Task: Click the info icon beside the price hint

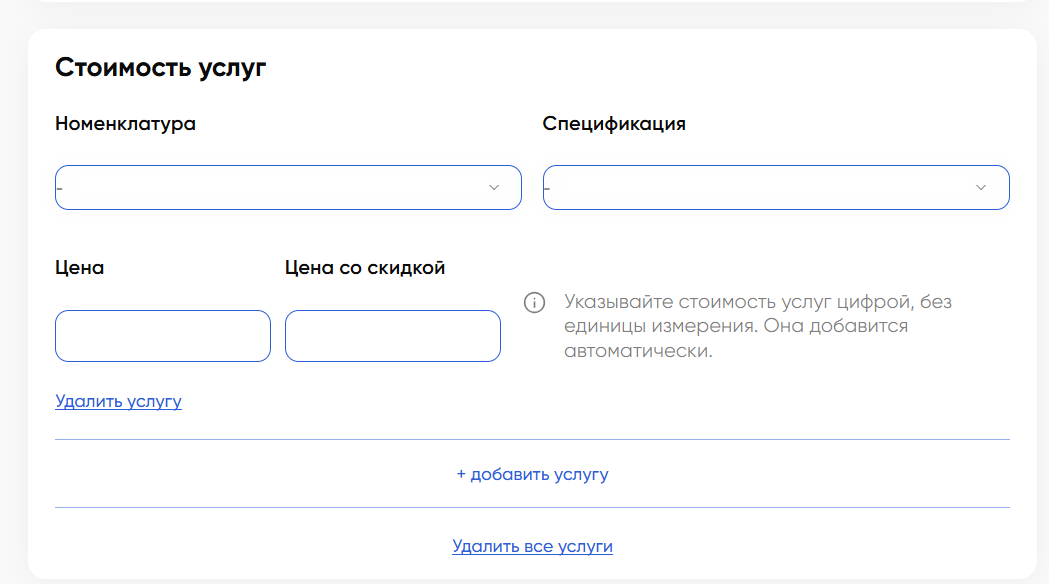Action: tap(534, 303)
